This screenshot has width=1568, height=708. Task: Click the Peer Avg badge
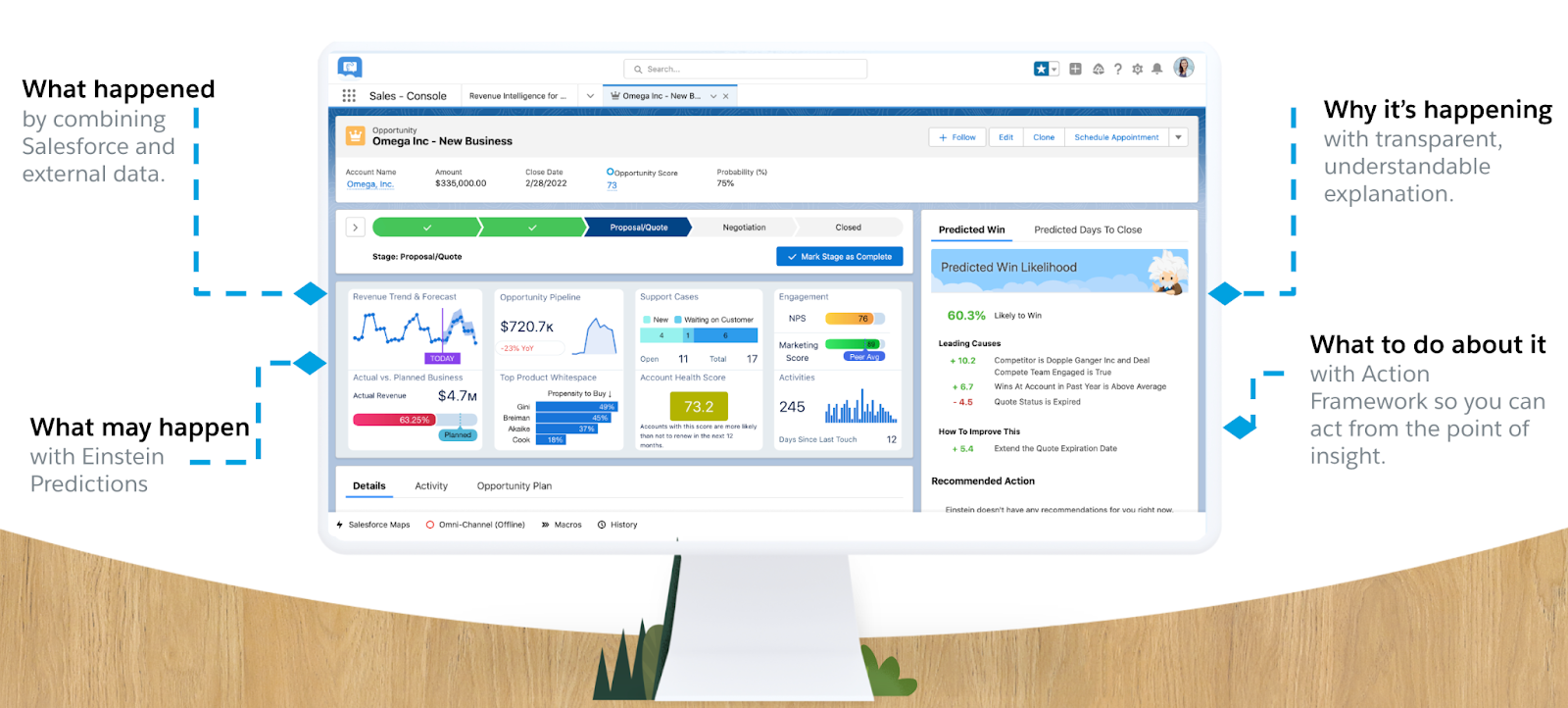(864, 357)
